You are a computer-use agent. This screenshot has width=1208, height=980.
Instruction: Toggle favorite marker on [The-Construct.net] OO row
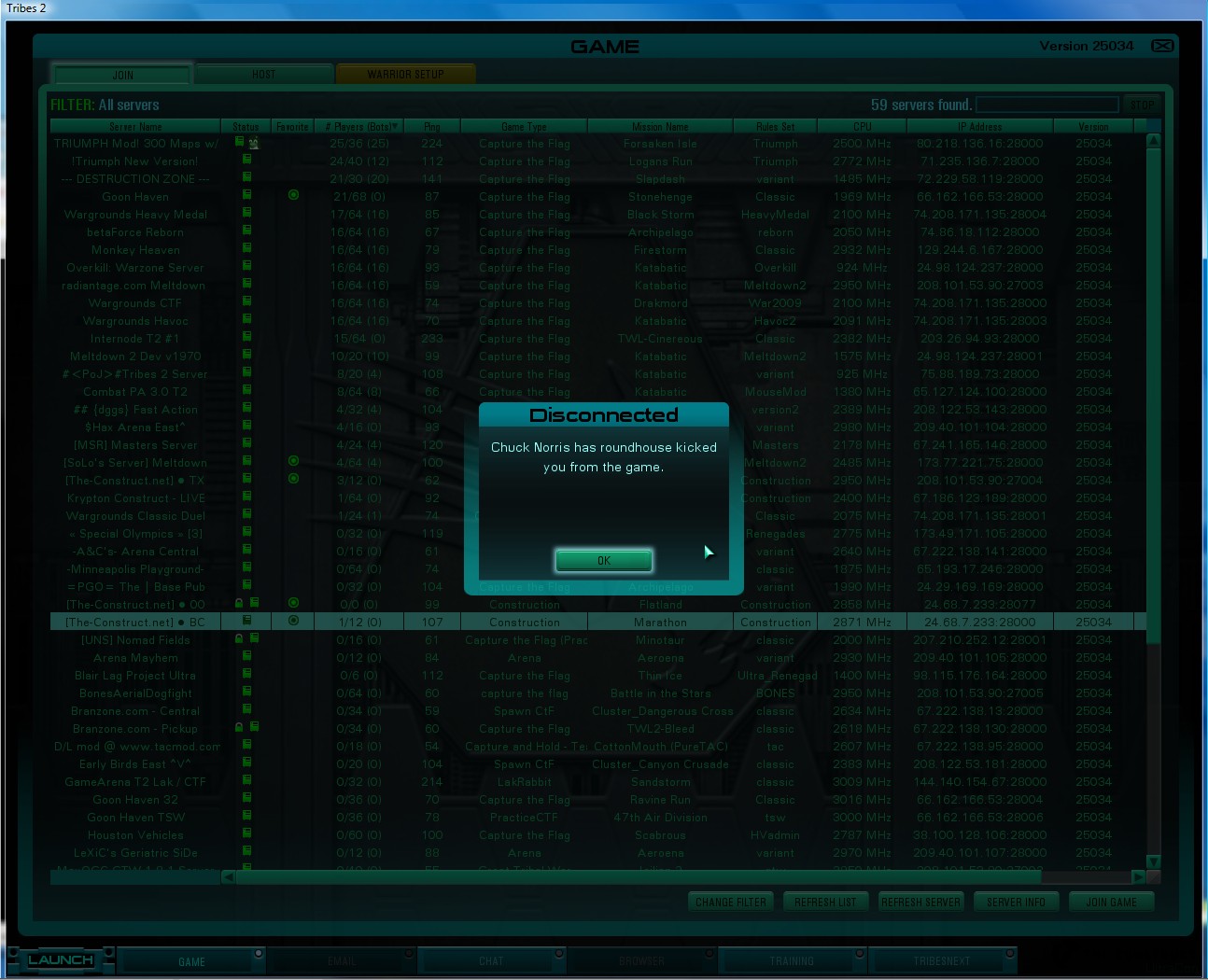(293, 603)
